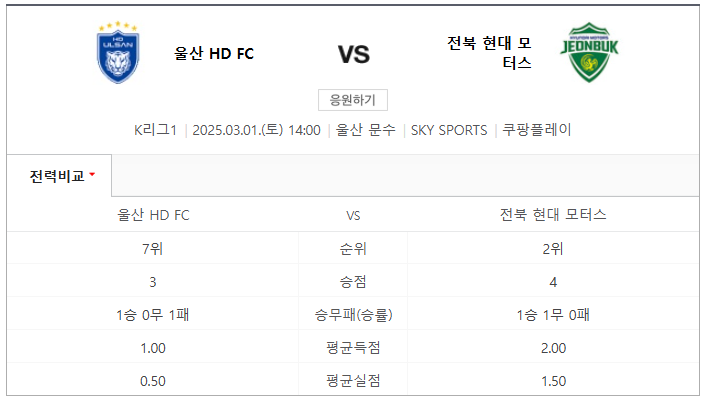Click the Ulsan HD FC team crest
The height and width of the screenshot is (402, 707).
[118, 52]
